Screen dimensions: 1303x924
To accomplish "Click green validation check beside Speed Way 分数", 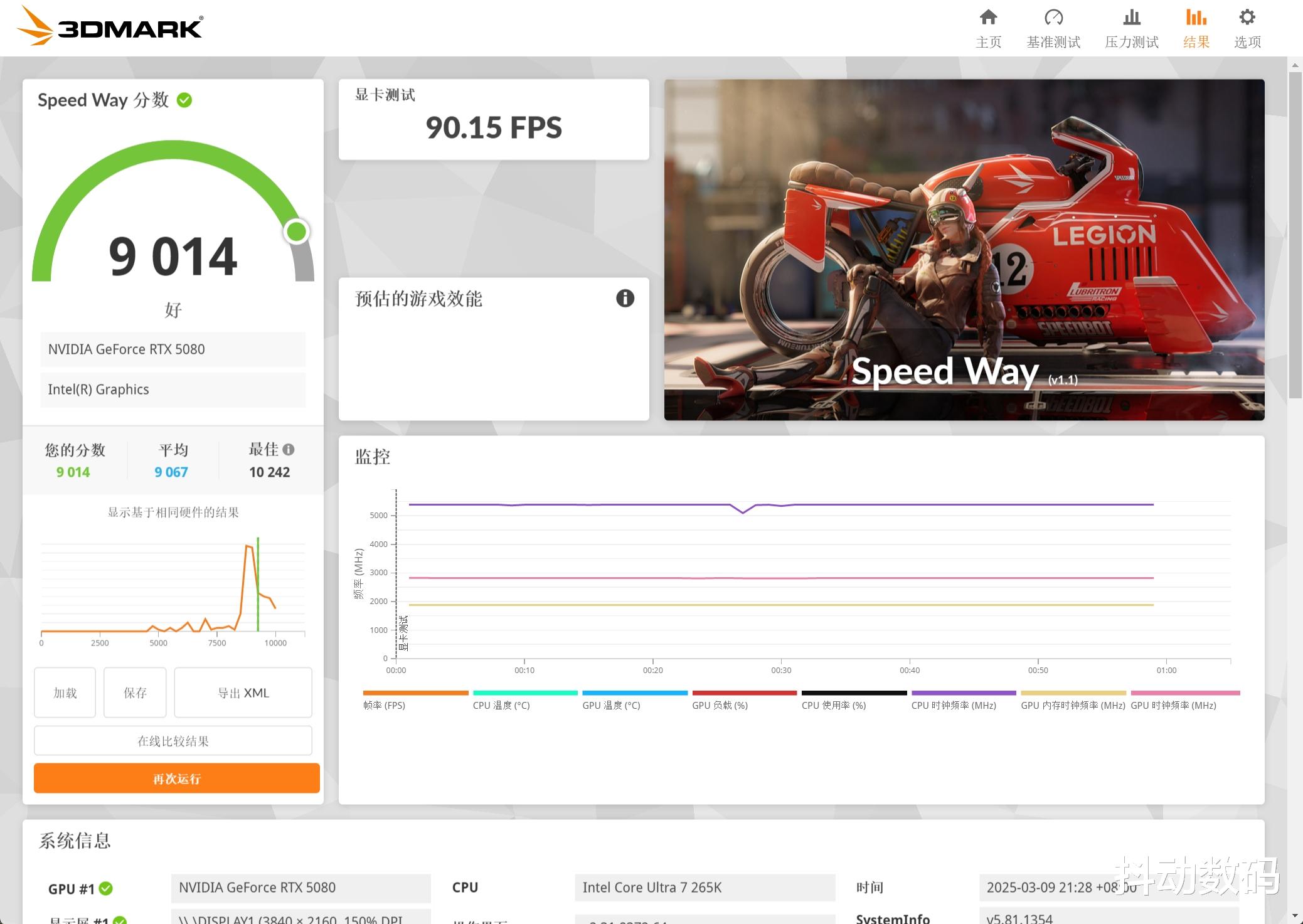I will (184, 100).
